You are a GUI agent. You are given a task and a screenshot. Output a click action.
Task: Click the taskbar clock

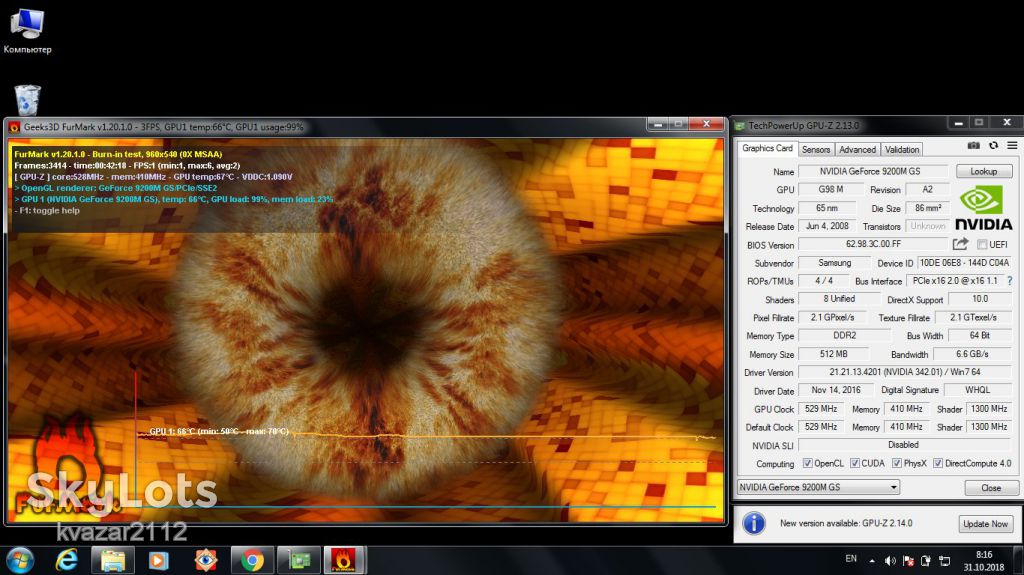(984, 561)
